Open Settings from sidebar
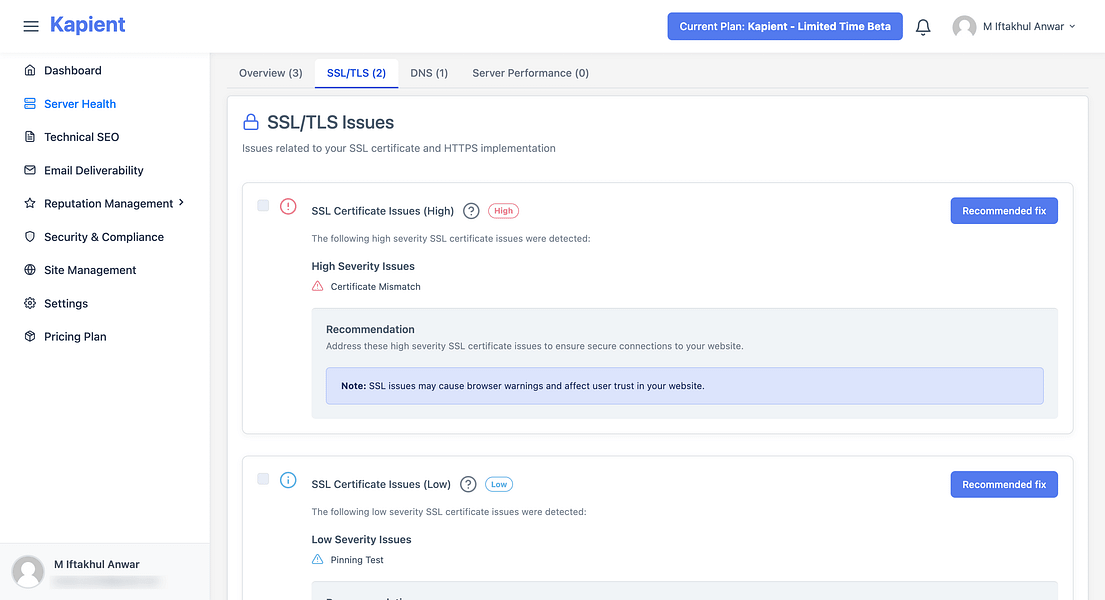 [x=66, y=303]
